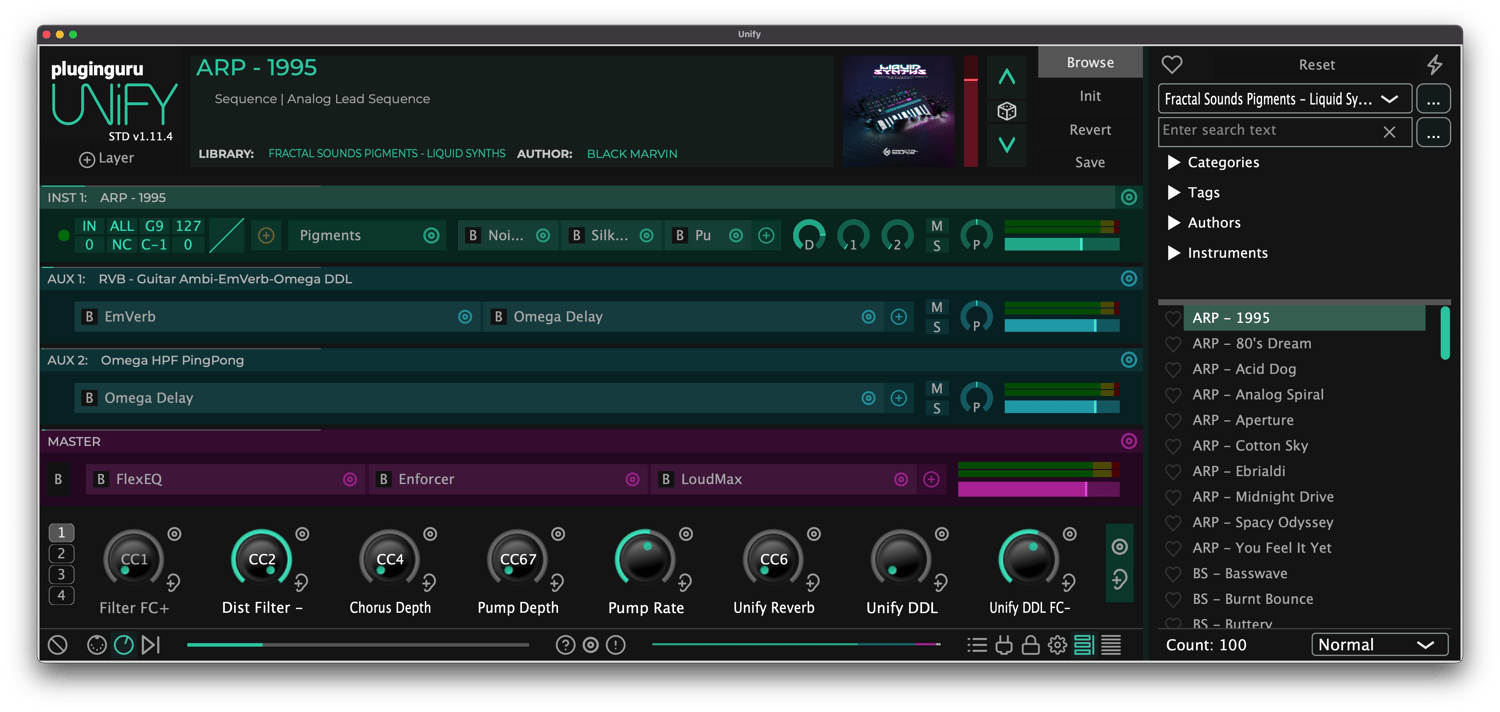
Task: Favorite the ARP – Acid Dog preset heart
Action: pos(1173,369)
